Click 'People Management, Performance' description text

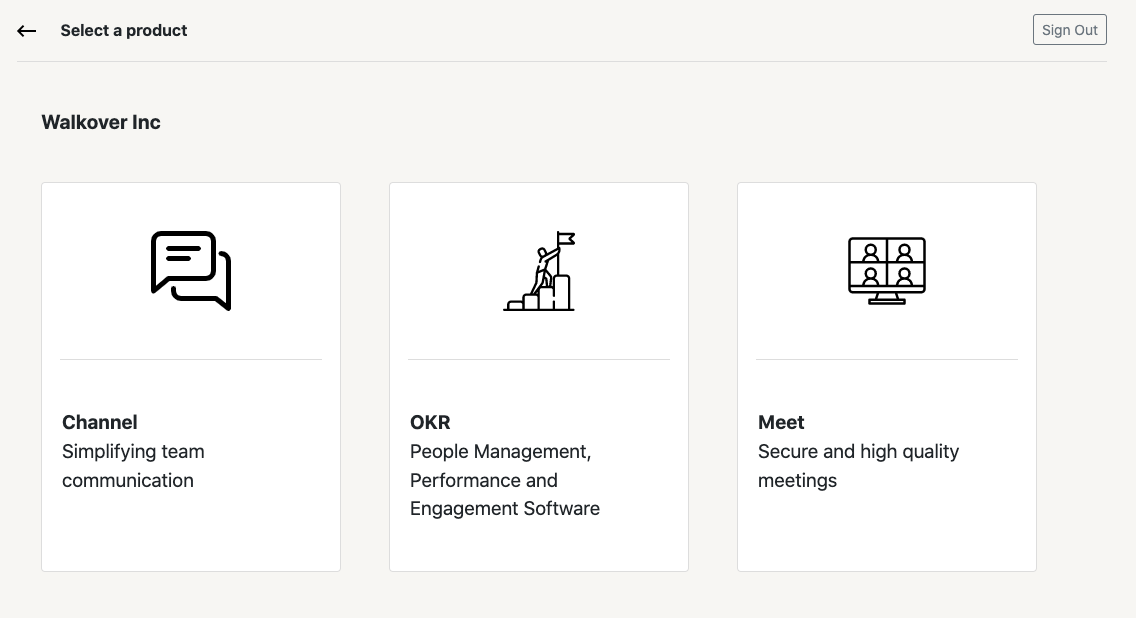pos(501,466)
